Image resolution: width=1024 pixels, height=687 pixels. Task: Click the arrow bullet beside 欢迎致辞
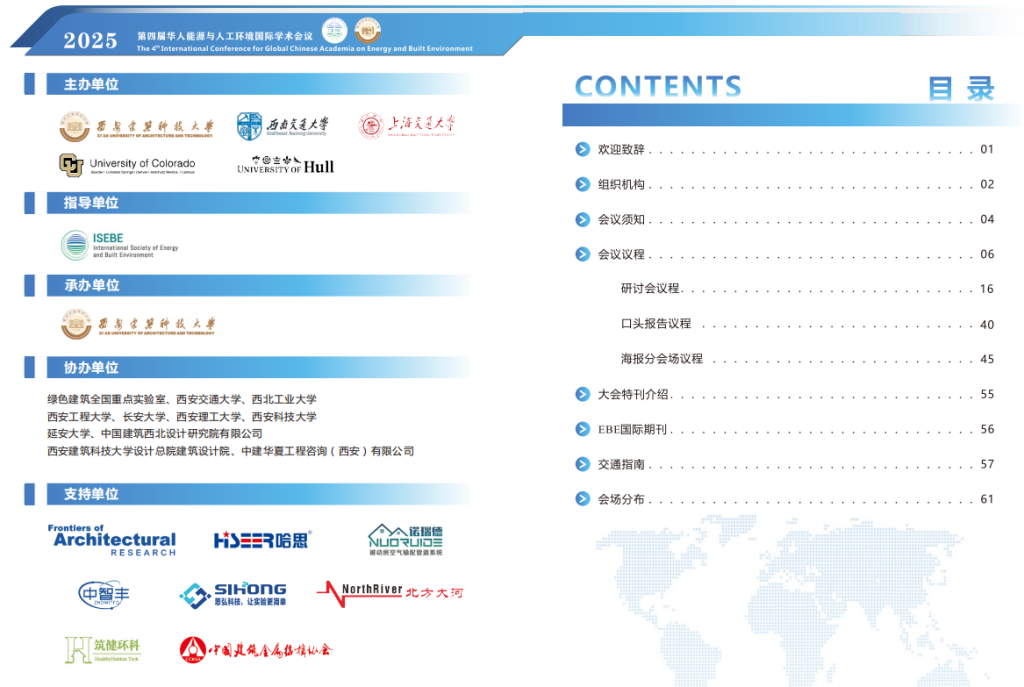tap(583, 150)
